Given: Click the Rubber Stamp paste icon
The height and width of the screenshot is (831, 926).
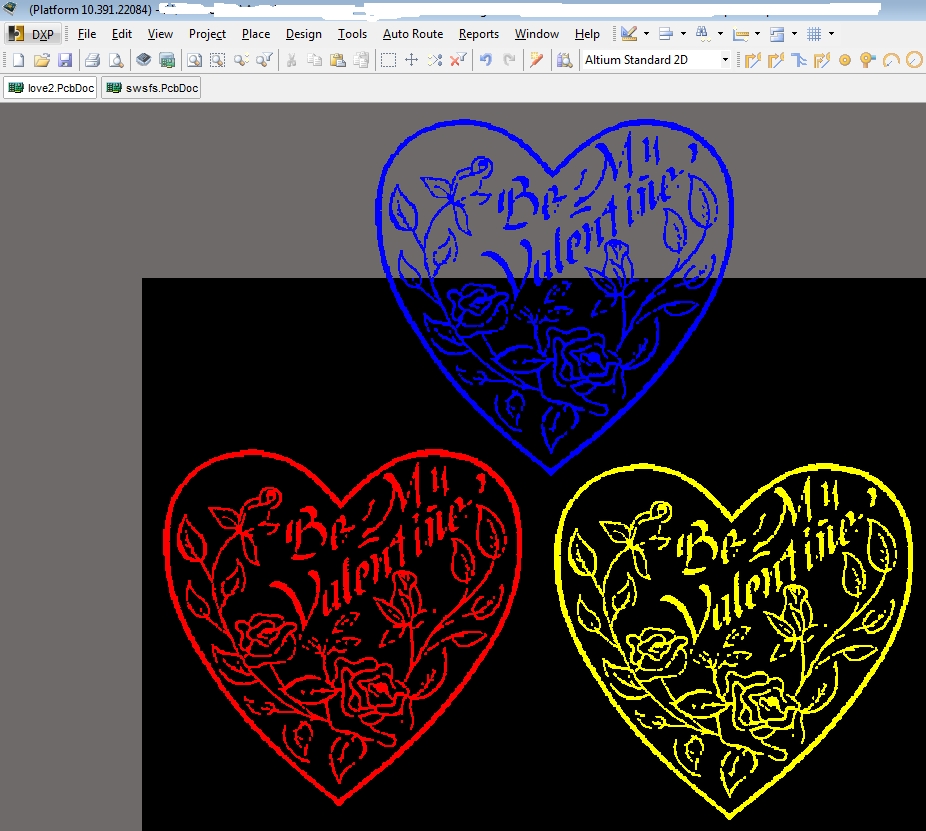Looking at the screenshot, I should click(x=361, y=60).
